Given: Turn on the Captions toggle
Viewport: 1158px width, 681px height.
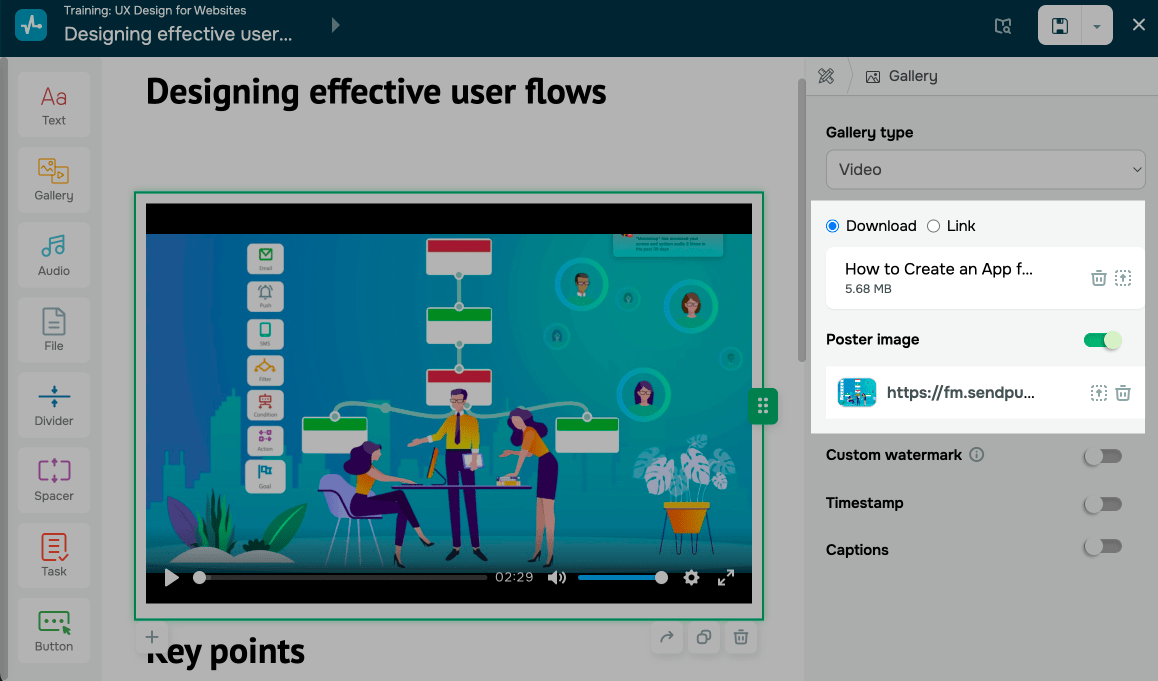Looking at the screenshot, I should tap(1102, 547).
